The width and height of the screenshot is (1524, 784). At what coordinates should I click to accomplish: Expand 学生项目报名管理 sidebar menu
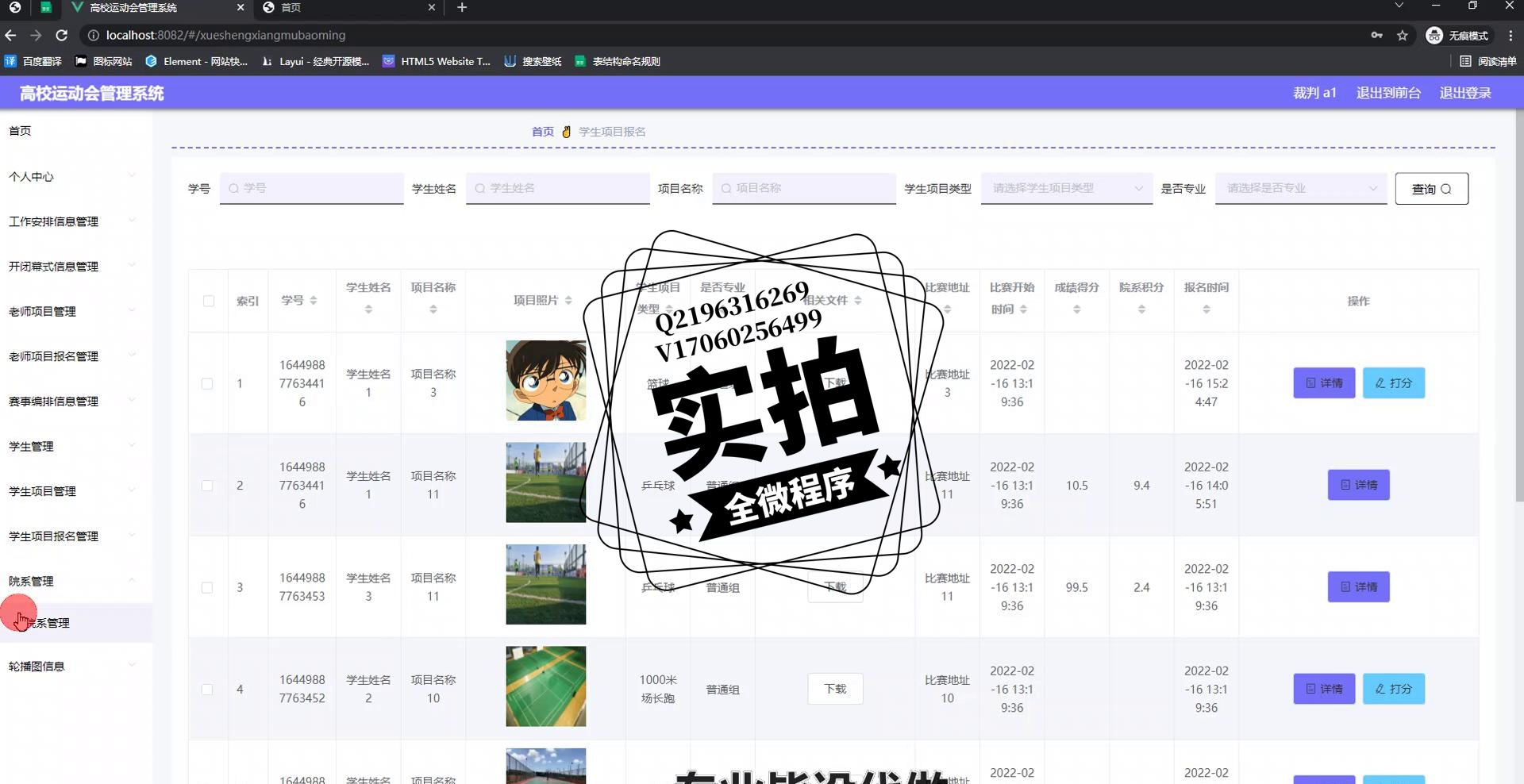pyautogui.click(x=76, y=536)
